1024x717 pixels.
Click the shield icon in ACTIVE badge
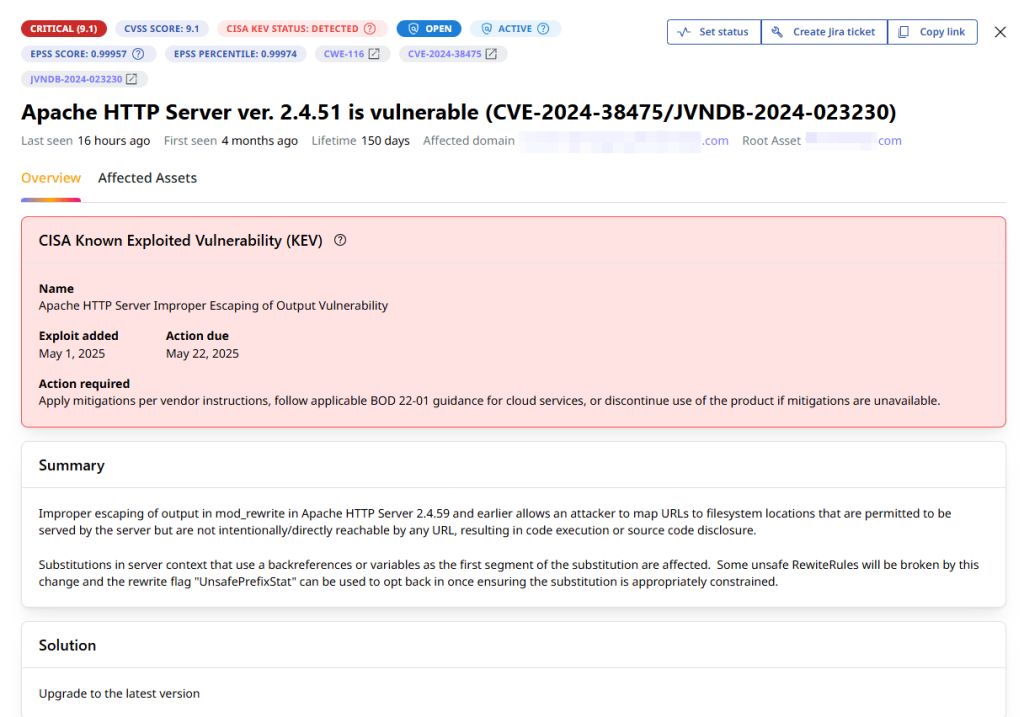pos(487,29)
